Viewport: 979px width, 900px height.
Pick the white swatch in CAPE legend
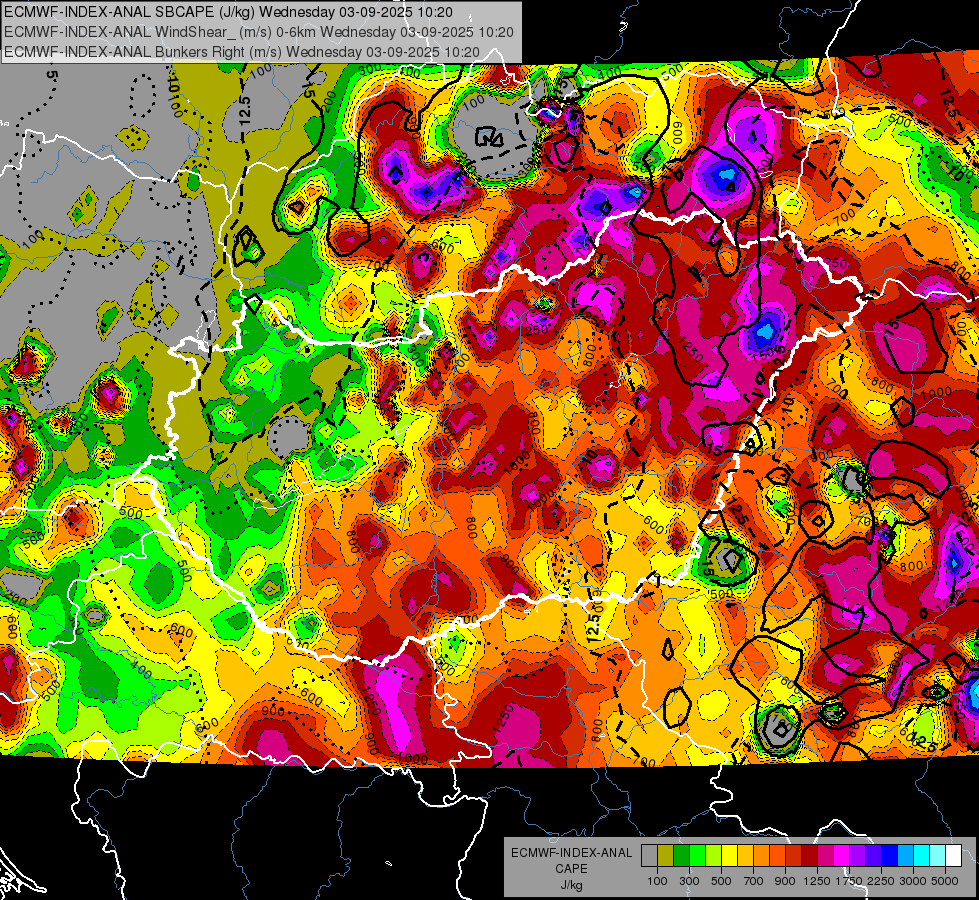pos(954,856)
